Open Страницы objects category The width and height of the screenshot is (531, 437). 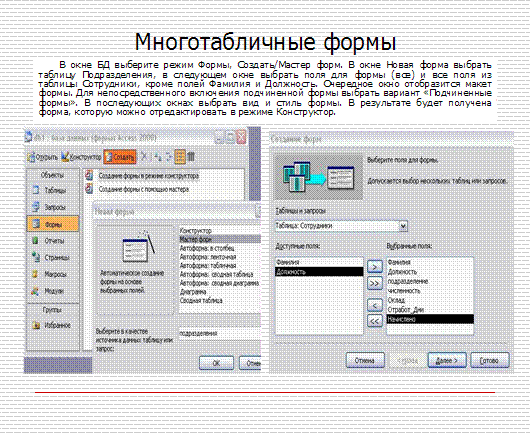click(x=52, y=257)
